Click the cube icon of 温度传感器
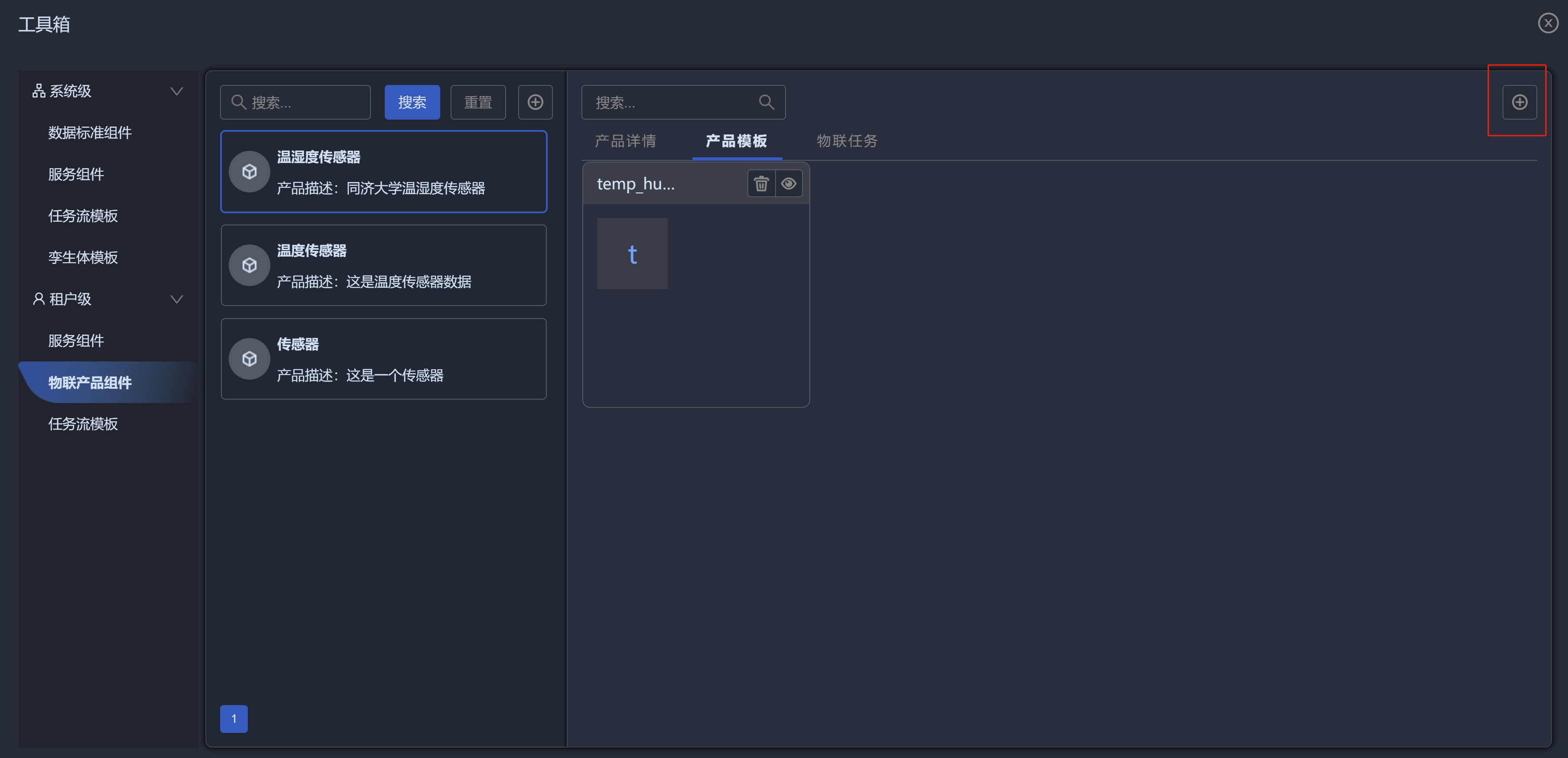1568x758 pixels. pyautogui.click(x=250, y=266)
